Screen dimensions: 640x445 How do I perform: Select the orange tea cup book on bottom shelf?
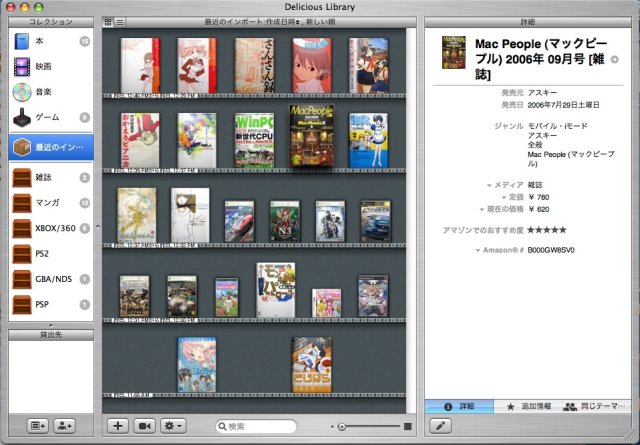click(312, 365)
